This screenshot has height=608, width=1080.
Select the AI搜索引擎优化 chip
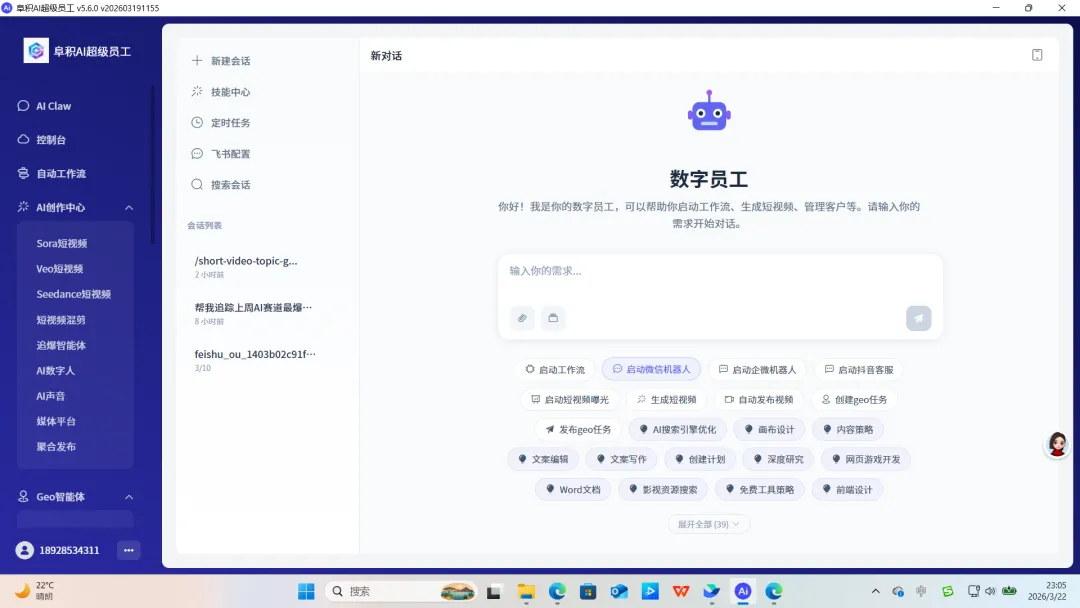coord(678,430)
